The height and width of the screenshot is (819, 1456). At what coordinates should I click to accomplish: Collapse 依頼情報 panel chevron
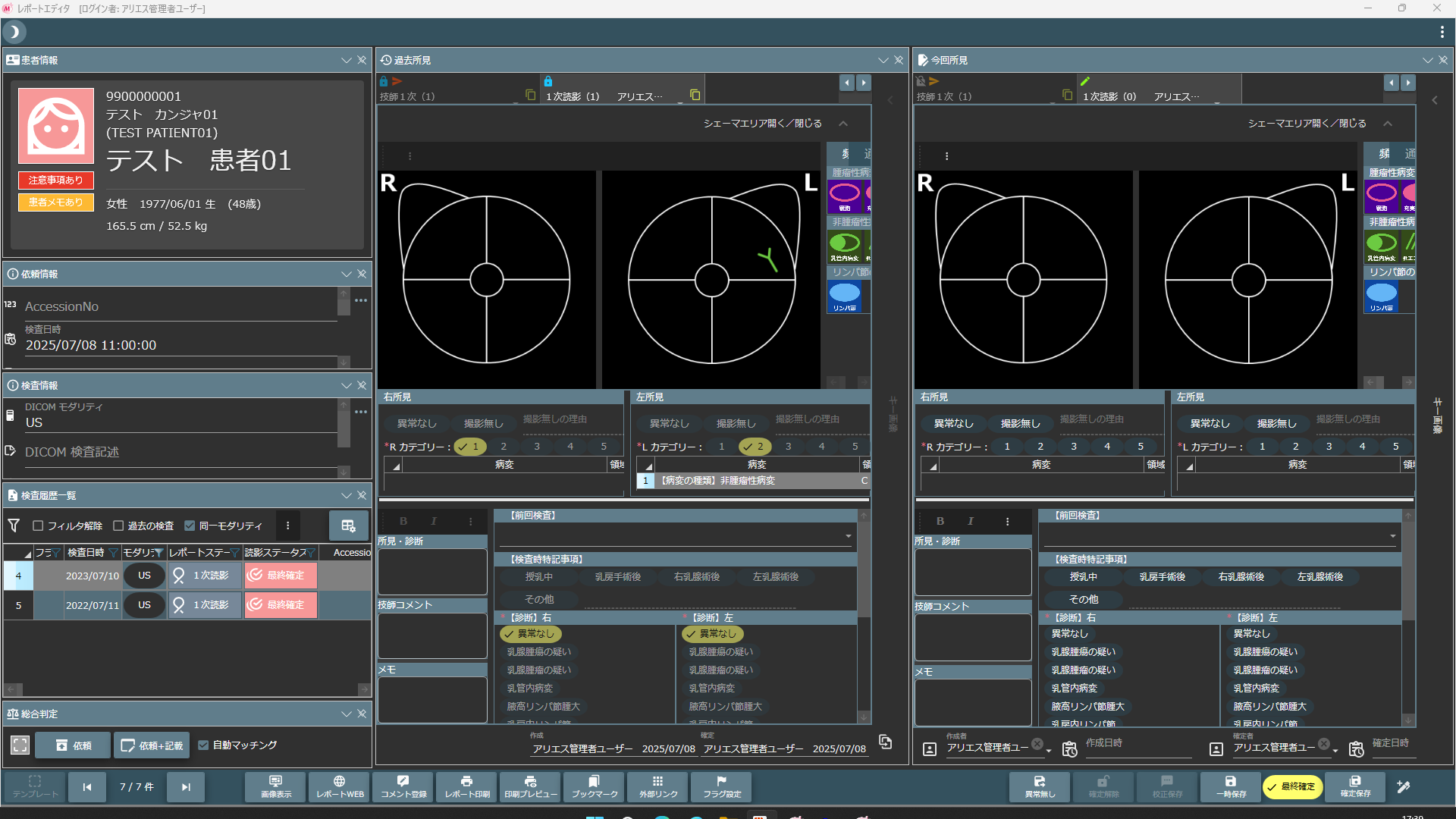coord(347,274)
